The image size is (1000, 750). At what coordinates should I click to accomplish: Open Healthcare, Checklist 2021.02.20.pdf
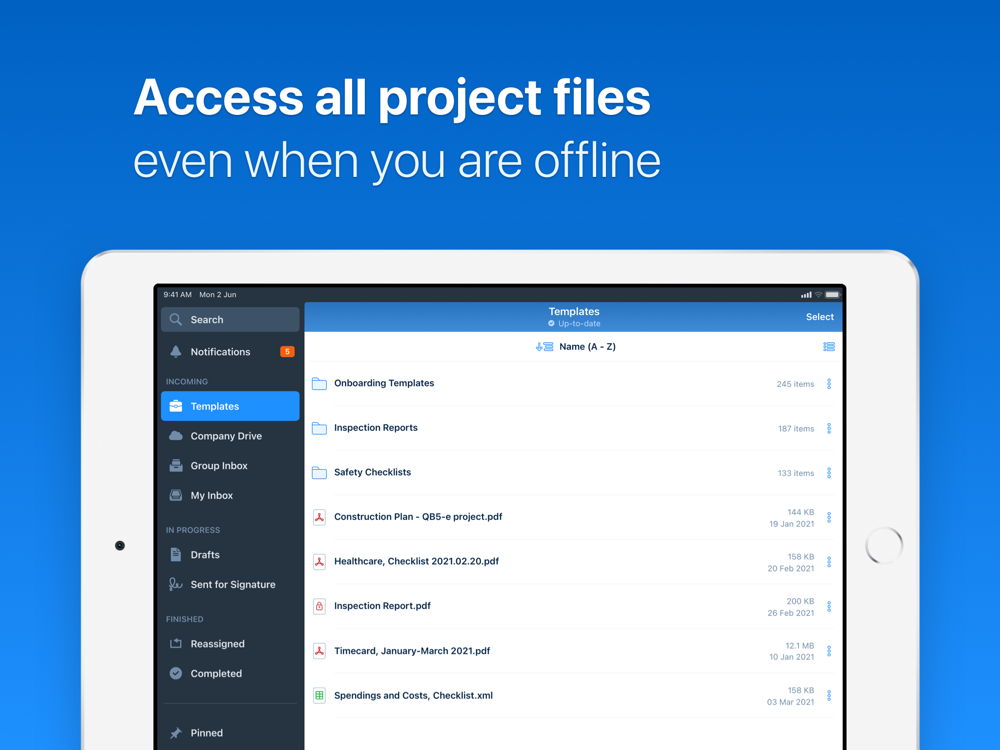coord(573,562)
